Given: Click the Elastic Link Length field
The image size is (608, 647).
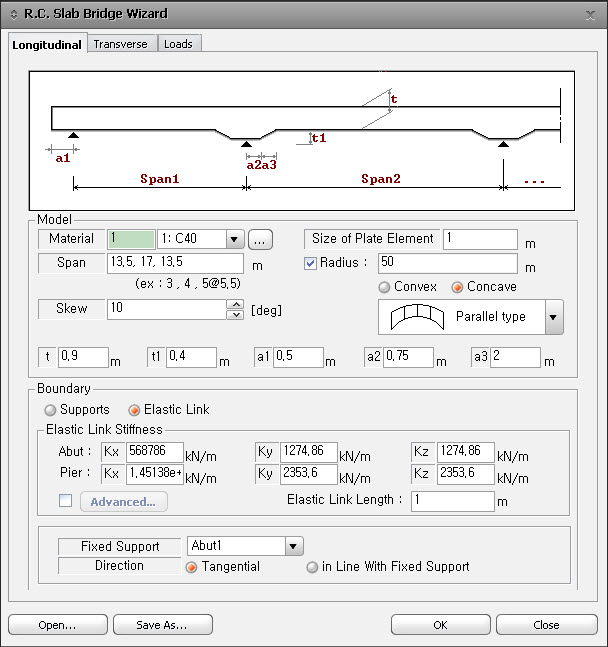Looking at the screenshot, I should pyautogui.click(x=452, y=501).
